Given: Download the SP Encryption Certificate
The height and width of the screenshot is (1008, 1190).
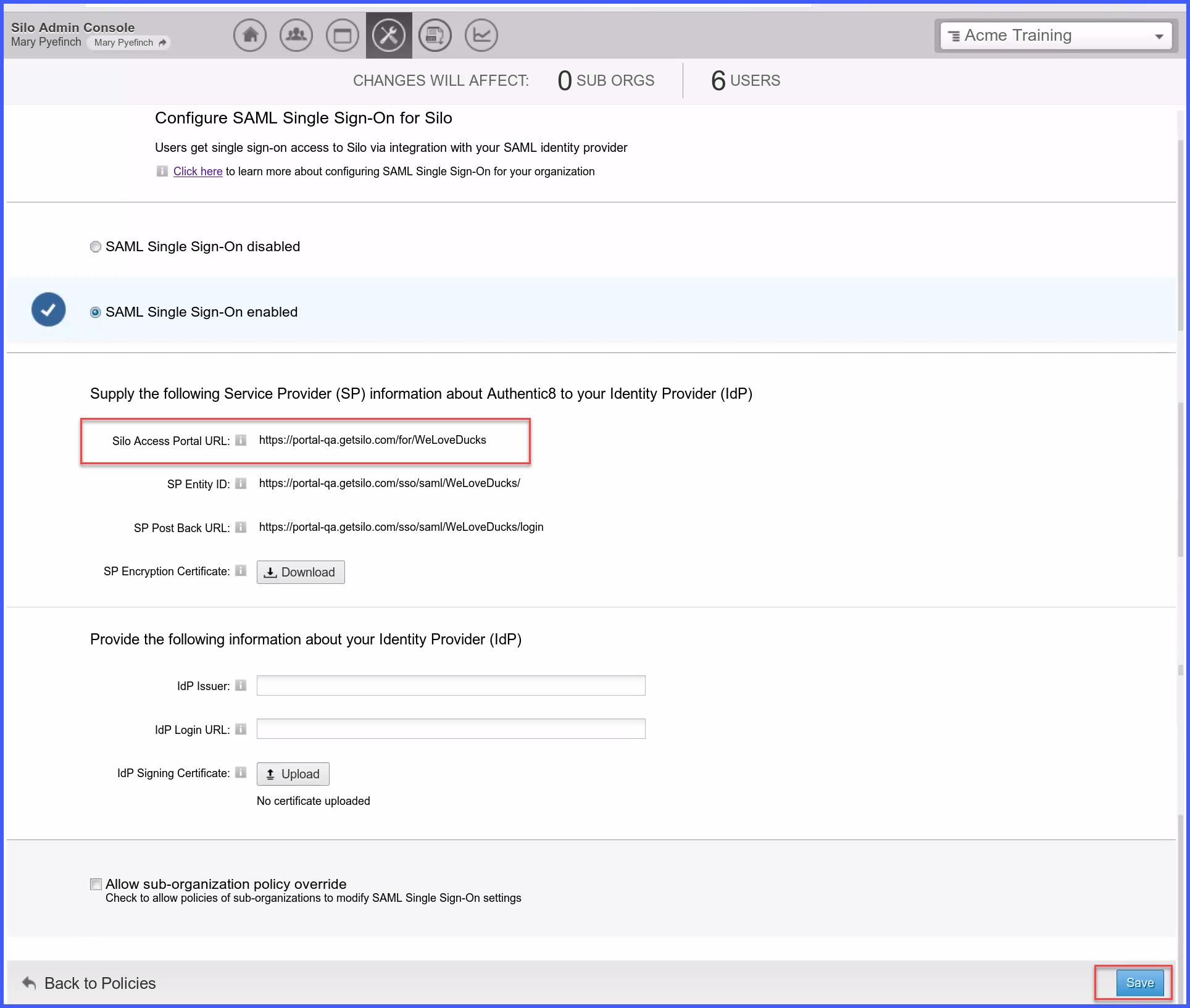Looking at the screenshot, I should 301,572.
